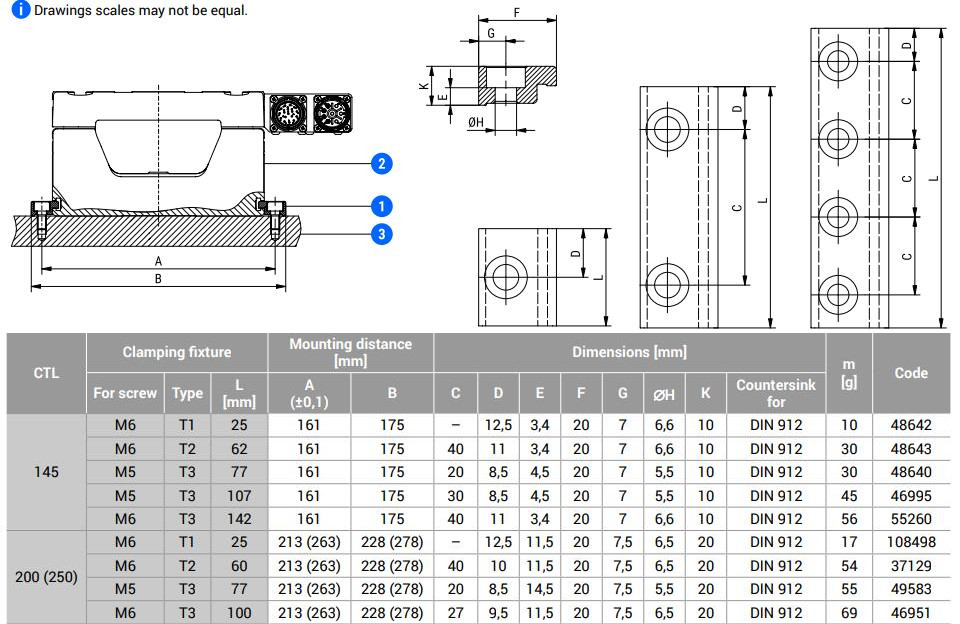Click blue callout marker number 1
The height and width of the screenshot is (624, 960).
pos(381,206)
